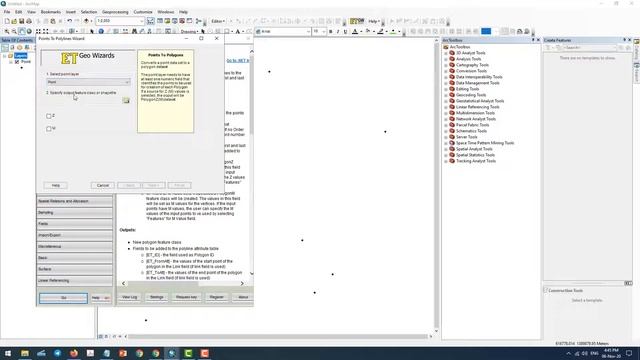Image resolution: width=640 pixels, height=360 pixels.
Task: Open a map document via folder icon
Action: click(14, 21)
